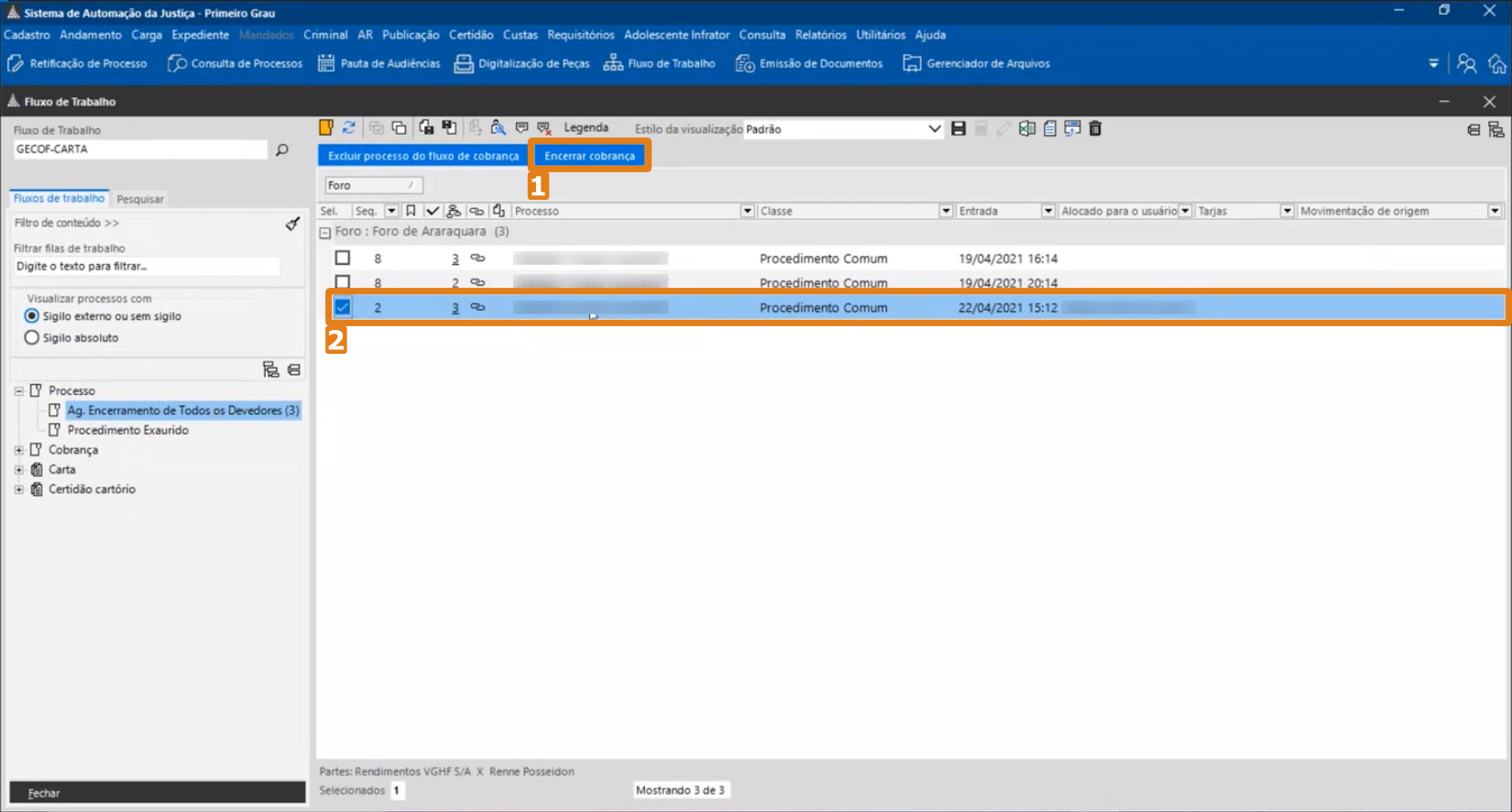This screenshot has width=1512, height=812.
Task: Click search icon beside GECOF-CARTA field
Action: (282, 149)
